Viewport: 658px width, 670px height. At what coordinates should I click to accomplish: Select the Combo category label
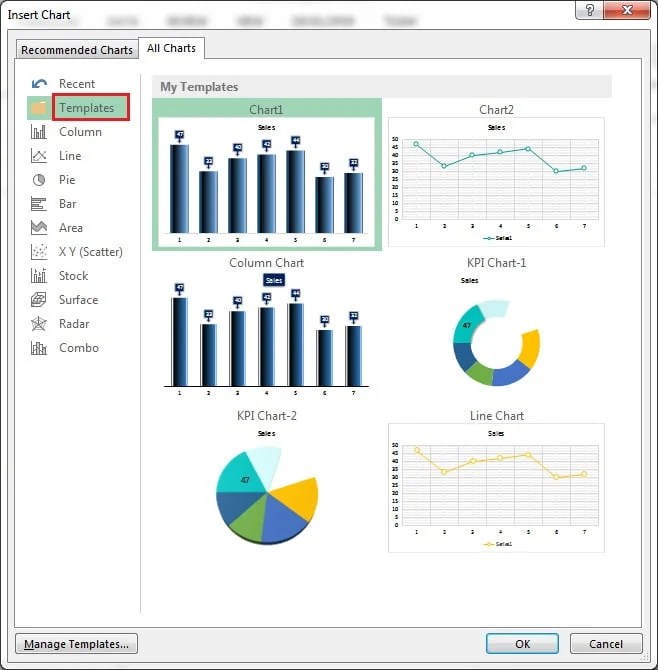pos(79,348)
